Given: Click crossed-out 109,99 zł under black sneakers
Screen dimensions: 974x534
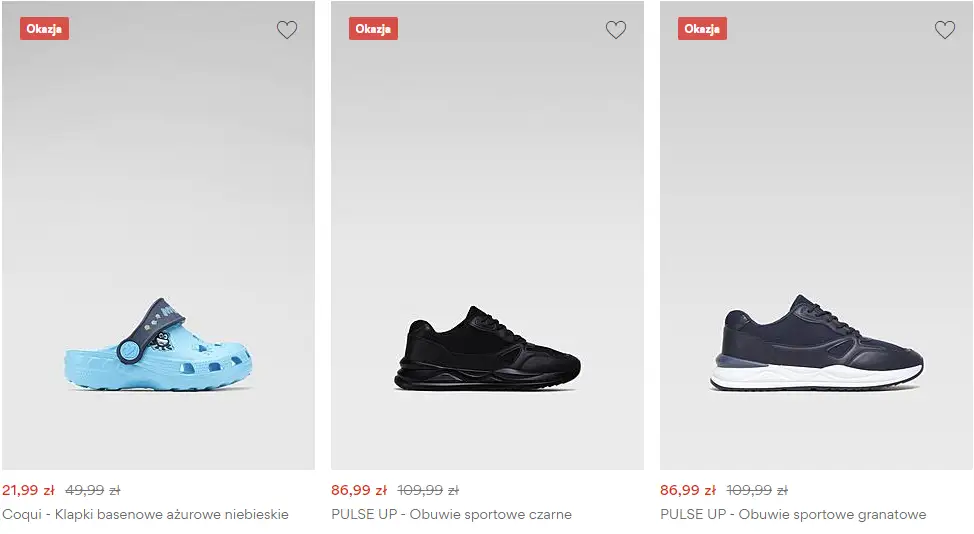Looking at the screenshot, I should [x=428, y=490].
